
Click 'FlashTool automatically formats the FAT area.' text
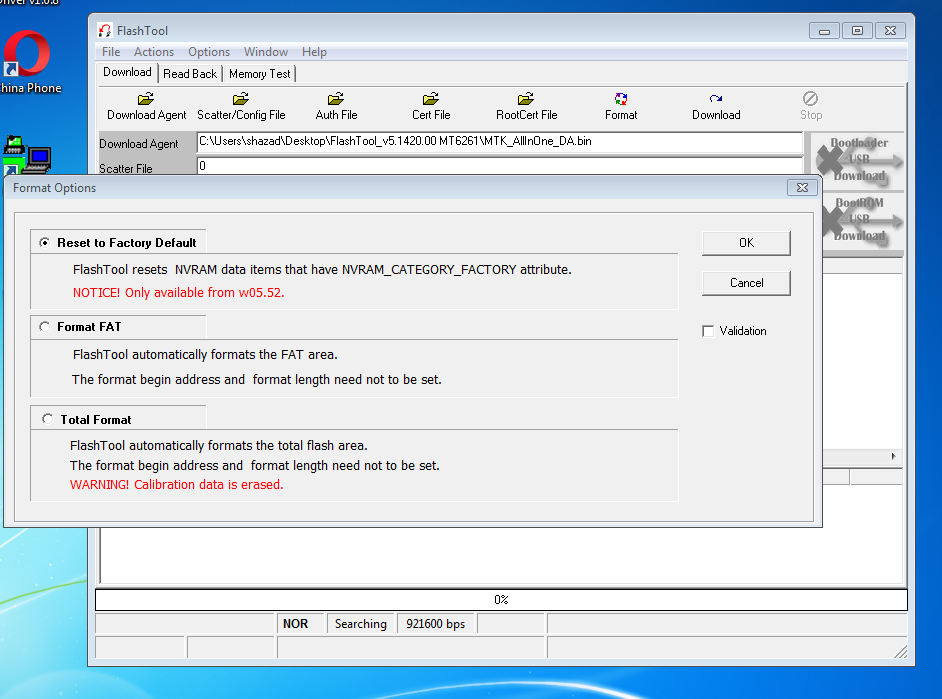[205, 355]
